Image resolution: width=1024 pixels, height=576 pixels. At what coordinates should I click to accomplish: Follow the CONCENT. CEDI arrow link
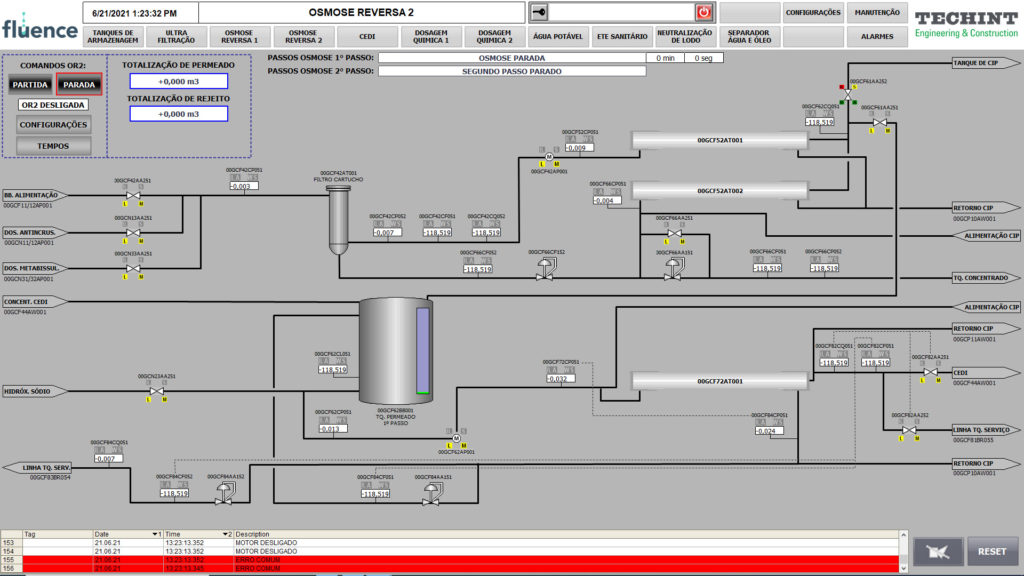coord(35,302)
